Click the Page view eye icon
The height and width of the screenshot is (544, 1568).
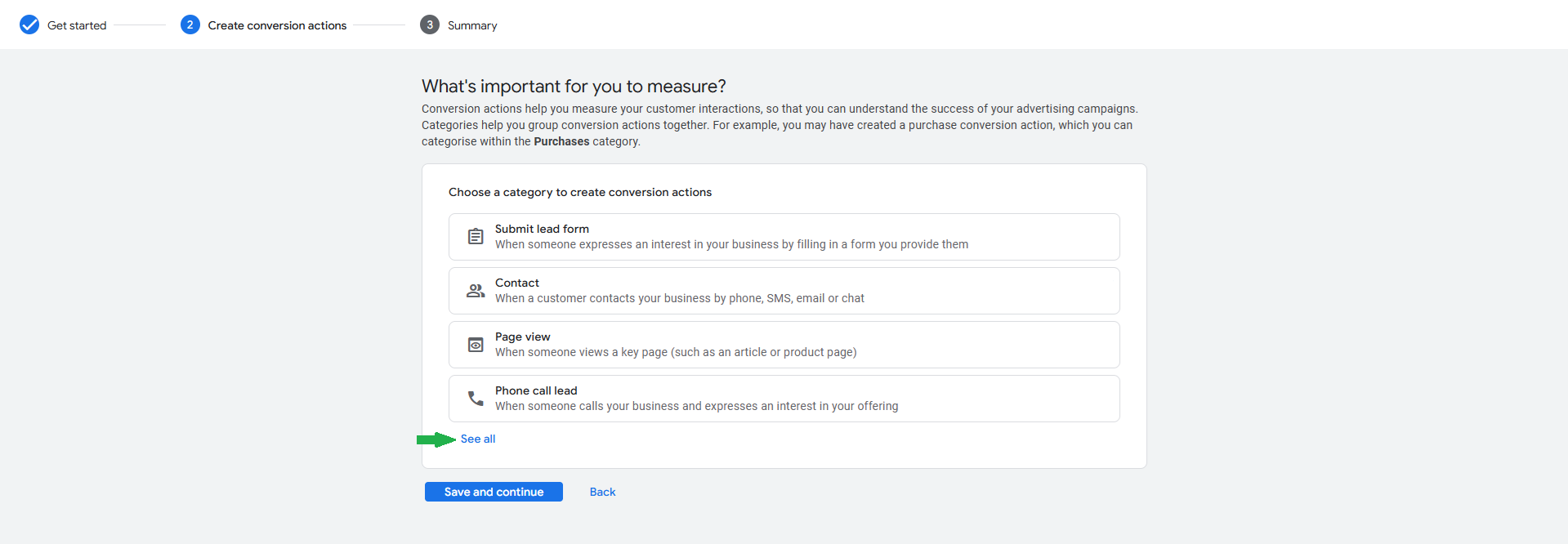[x=476, y=345]
